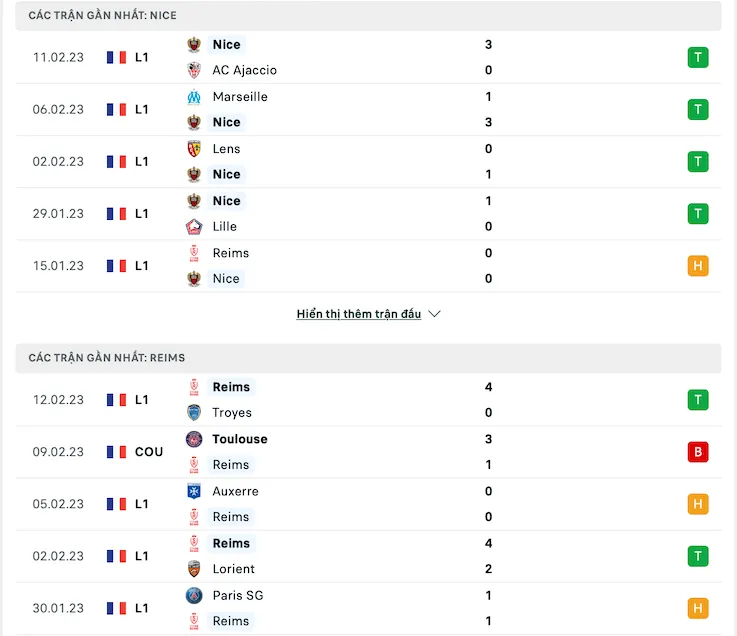Viewport: 737px width, 636px height.
Task: Click 'Hiển thị thêm trận đấu' link
Action: [359, 314]
